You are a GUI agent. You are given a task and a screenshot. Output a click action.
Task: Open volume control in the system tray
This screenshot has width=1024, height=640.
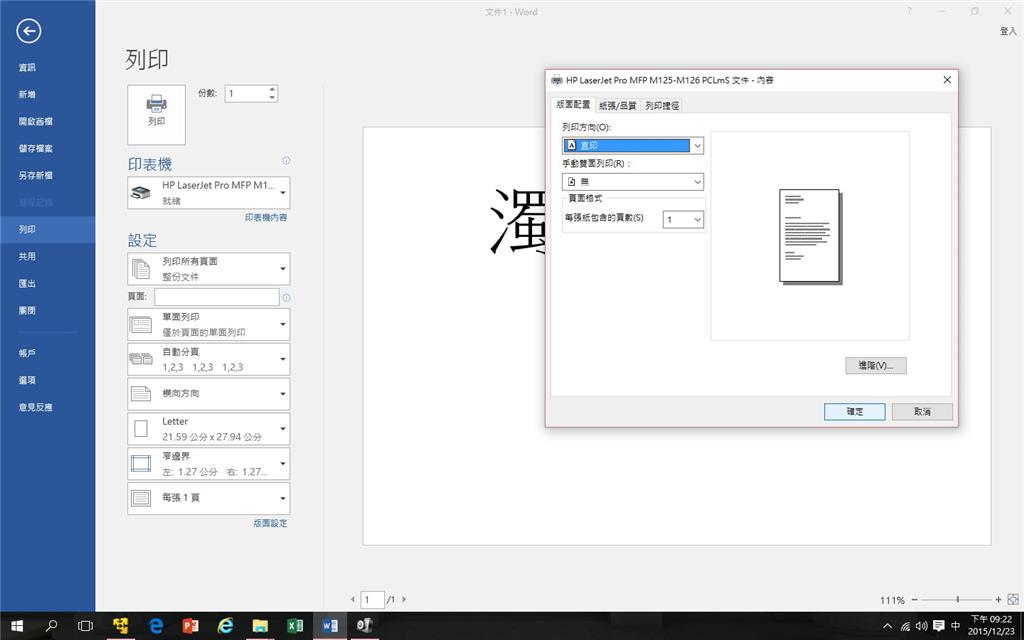921,626
